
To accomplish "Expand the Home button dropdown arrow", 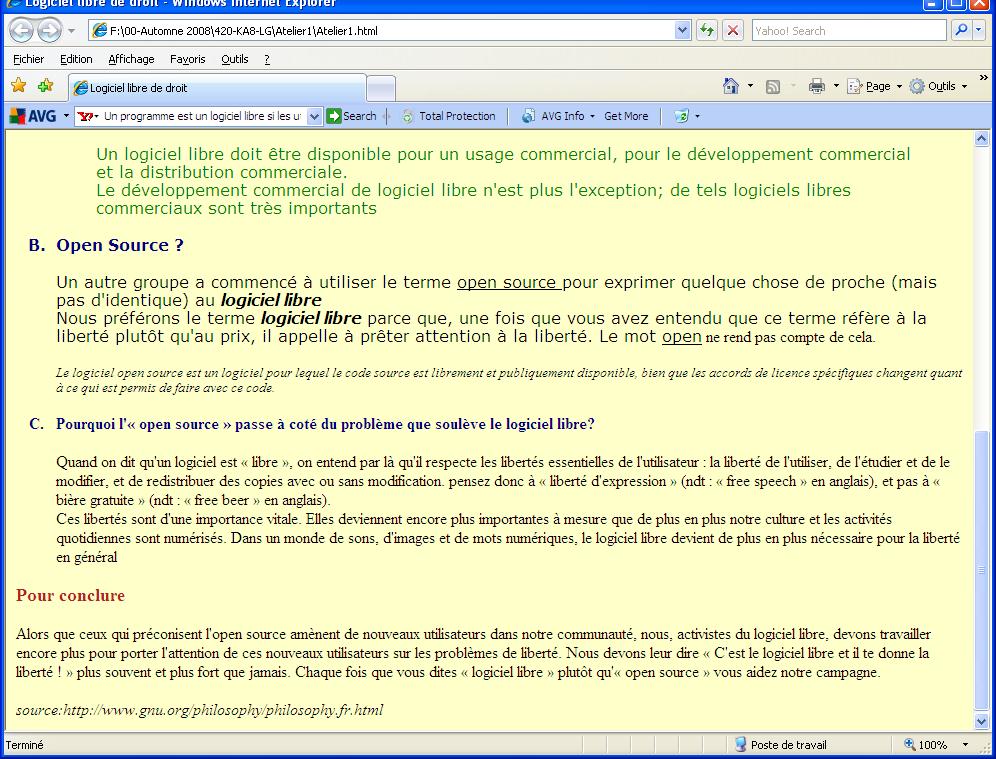I will tap(750, 86).
